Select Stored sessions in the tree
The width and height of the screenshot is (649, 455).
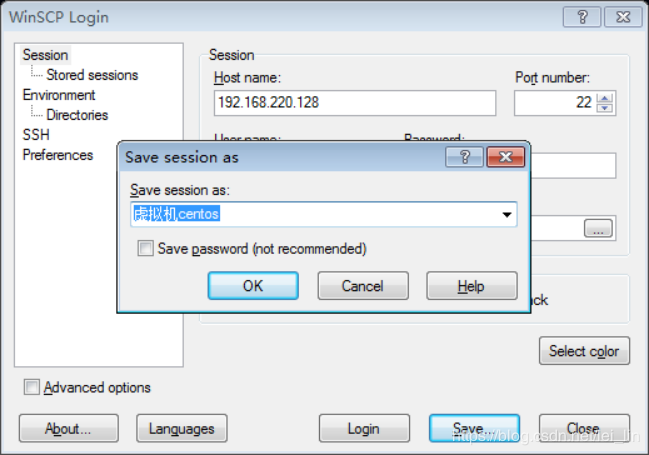(x=92, y=75)
